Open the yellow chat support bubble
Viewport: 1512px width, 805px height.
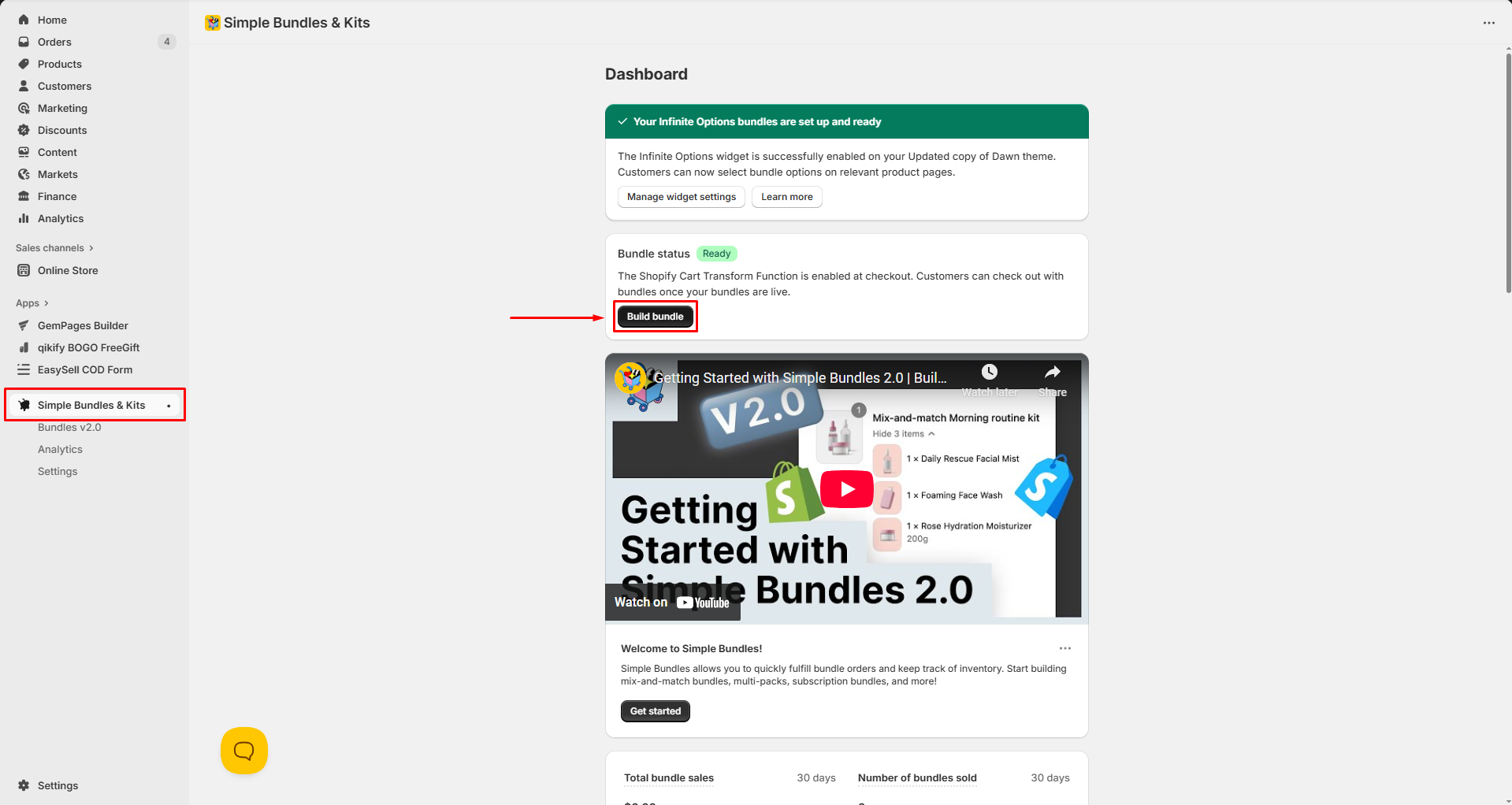point(244,751)
